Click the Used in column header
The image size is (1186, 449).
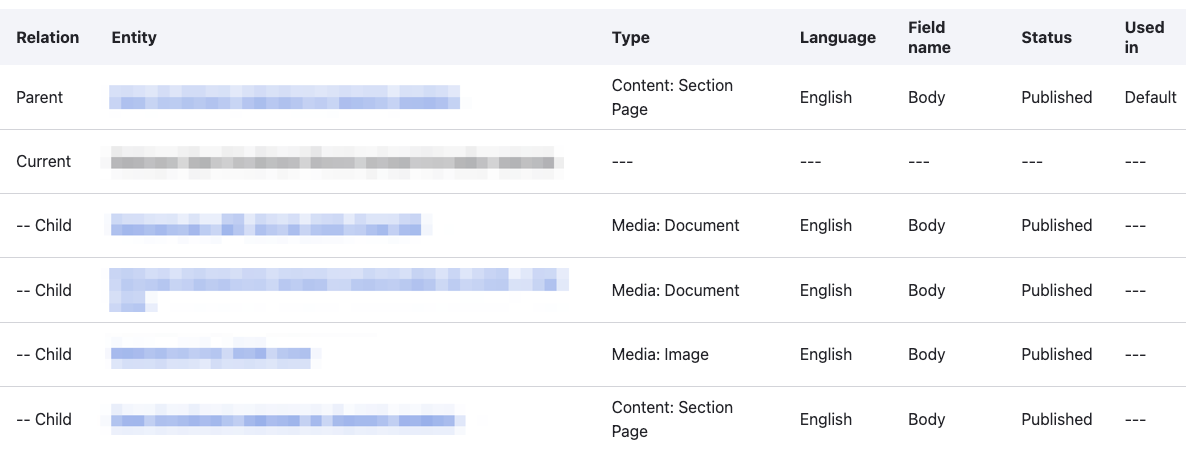[1144, 38]
